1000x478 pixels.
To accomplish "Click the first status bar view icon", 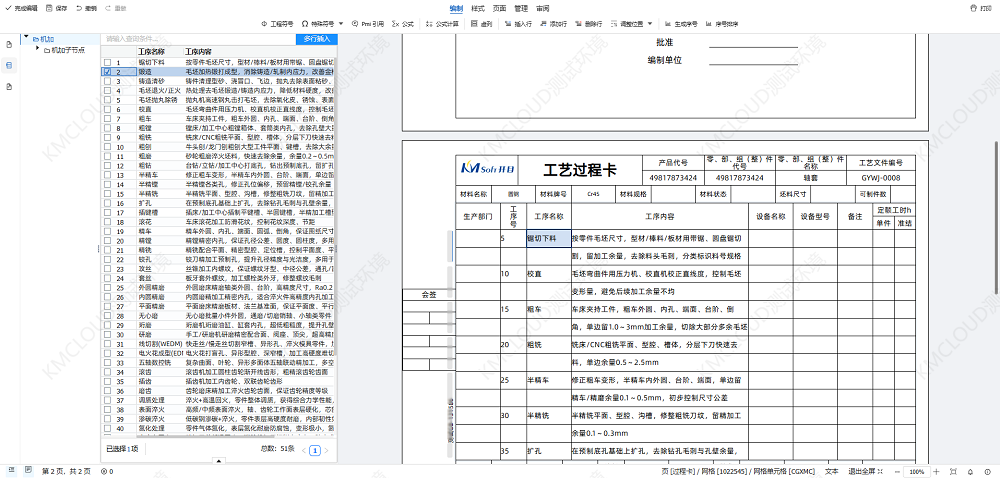I will 11,470.
